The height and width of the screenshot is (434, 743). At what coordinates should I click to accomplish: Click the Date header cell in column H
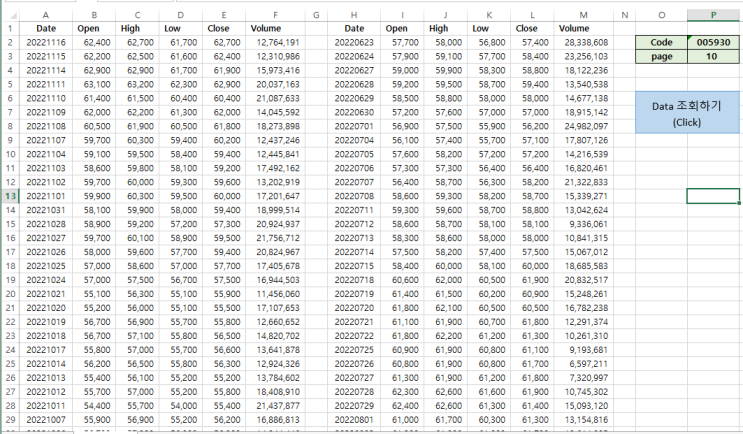[354, 28]
